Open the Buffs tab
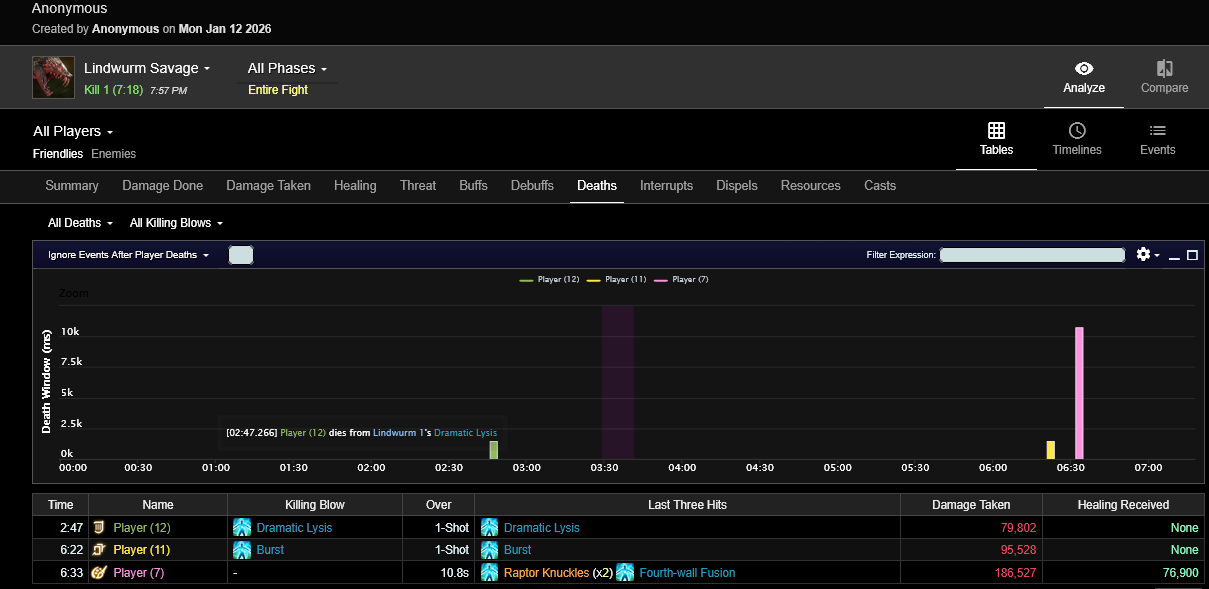 (x=473, y=185)
